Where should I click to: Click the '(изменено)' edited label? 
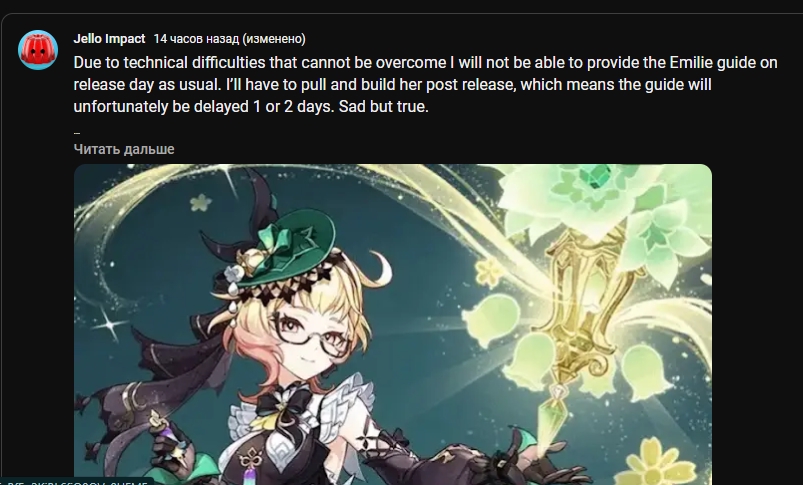[274, 39]
